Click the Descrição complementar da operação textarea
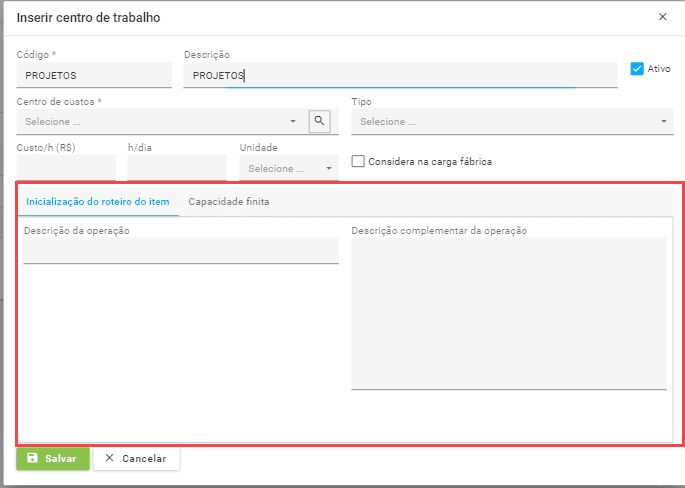 (509, 312)
